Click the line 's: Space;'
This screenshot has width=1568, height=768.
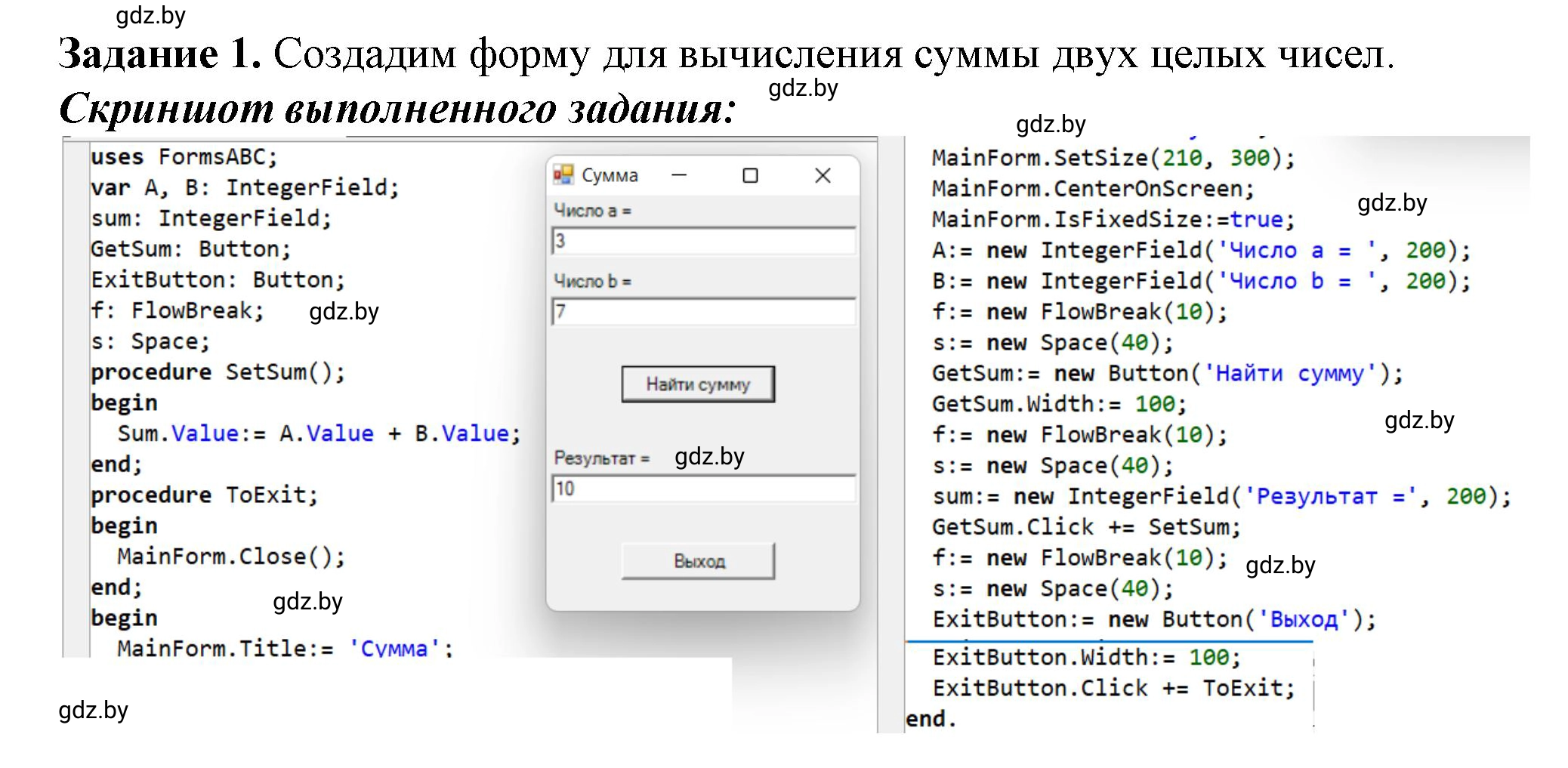(150, 341)
